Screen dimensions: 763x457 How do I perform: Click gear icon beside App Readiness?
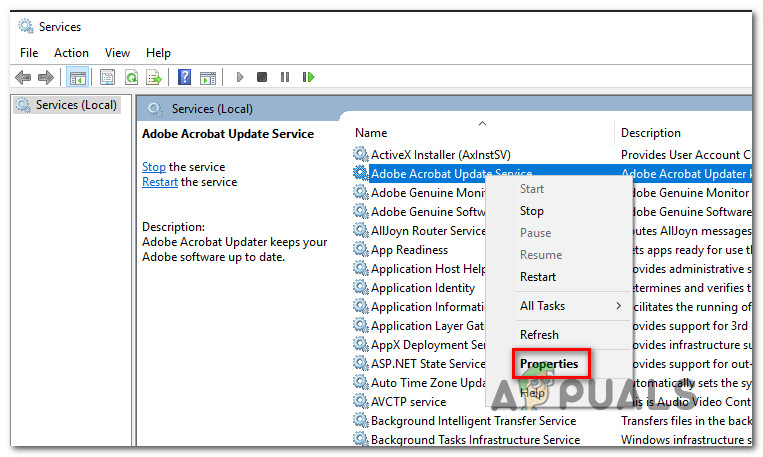361,249
